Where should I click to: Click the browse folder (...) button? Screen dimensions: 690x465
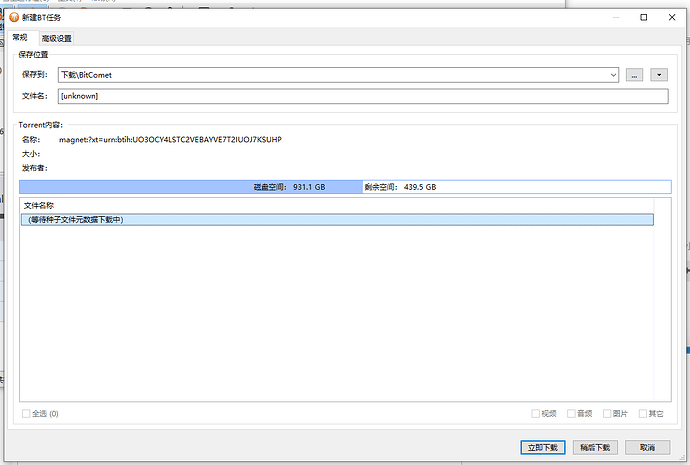(x=634, y=75)
